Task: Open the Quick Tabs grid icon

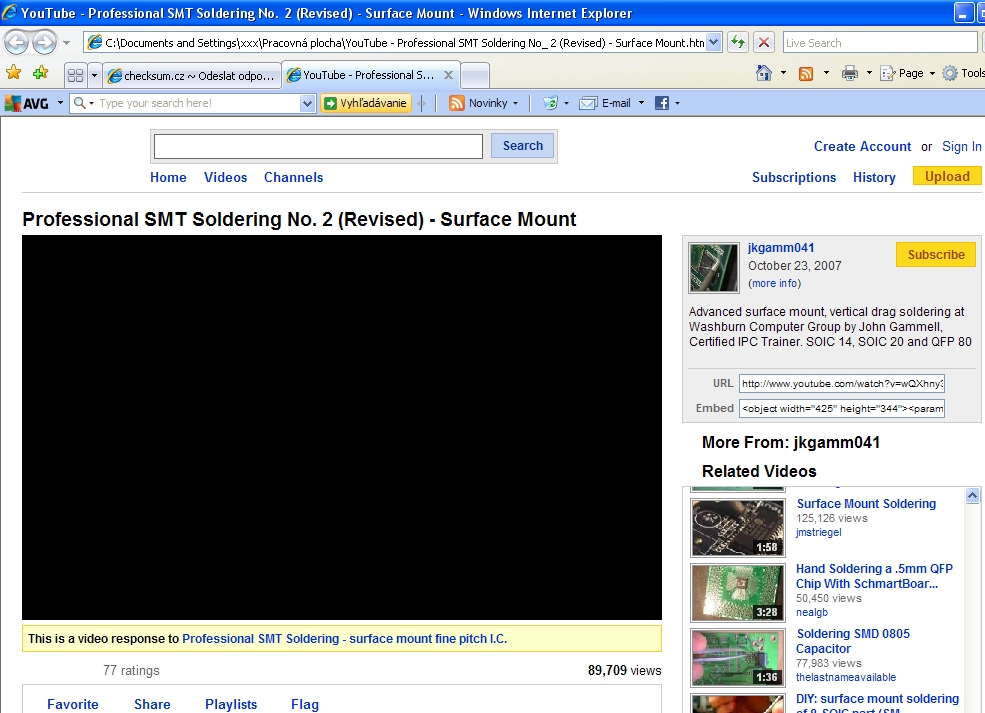Action: pyautogui.click(x=75, y=76)
